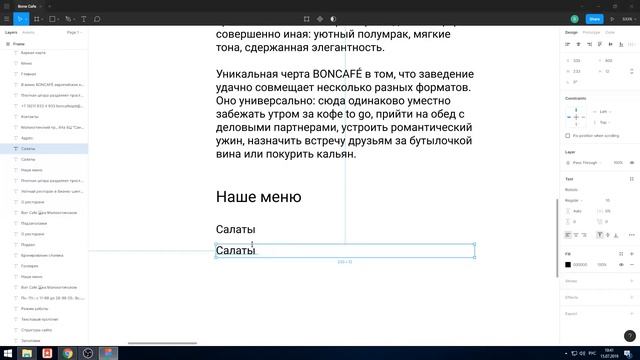The width and height of the screenshot is (640, 360).
Task: Open Chrome from Windows taskbar
Action: coord(68,353)
